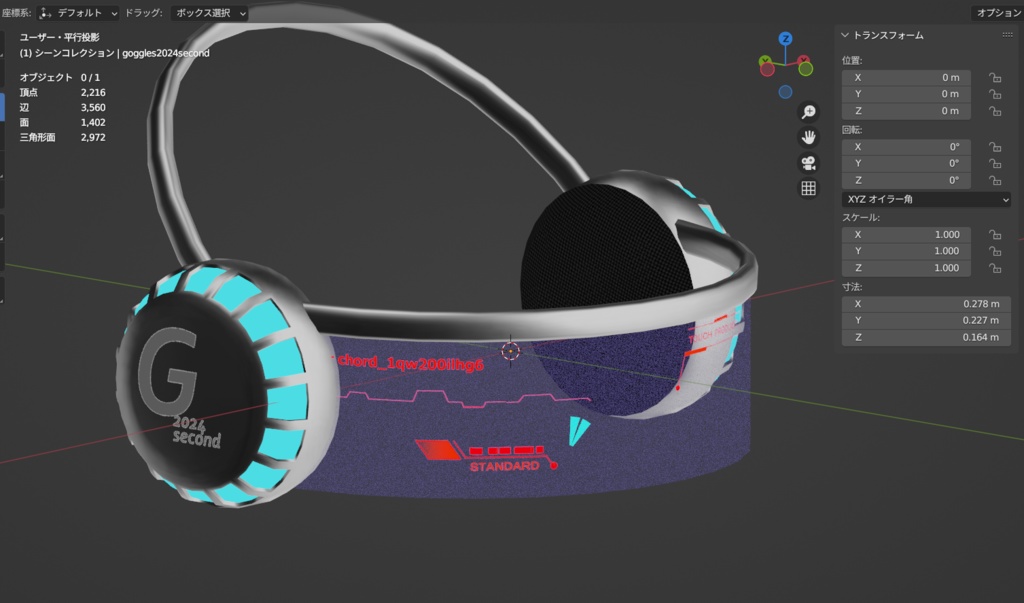Click the blue Z axis on the navigation gizmo
The width and height of the screenshot is (1024, 603).
pos(785,39)
